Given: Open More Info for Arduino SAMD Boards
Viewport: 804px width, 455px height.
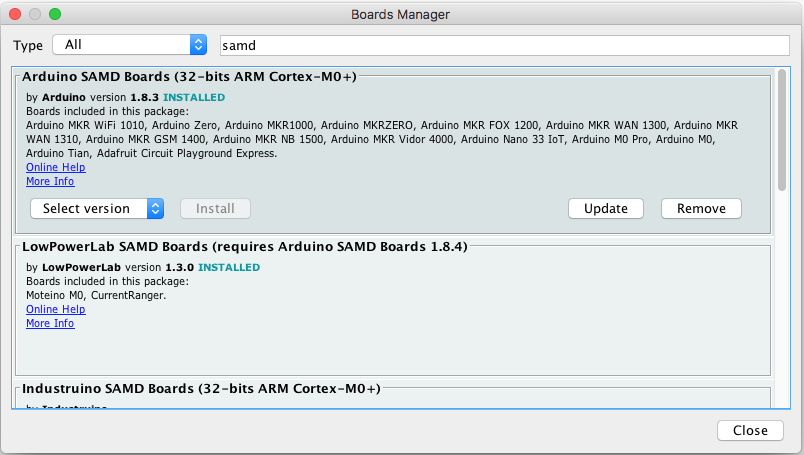Looking at the screenshot, I should [50, 181].
